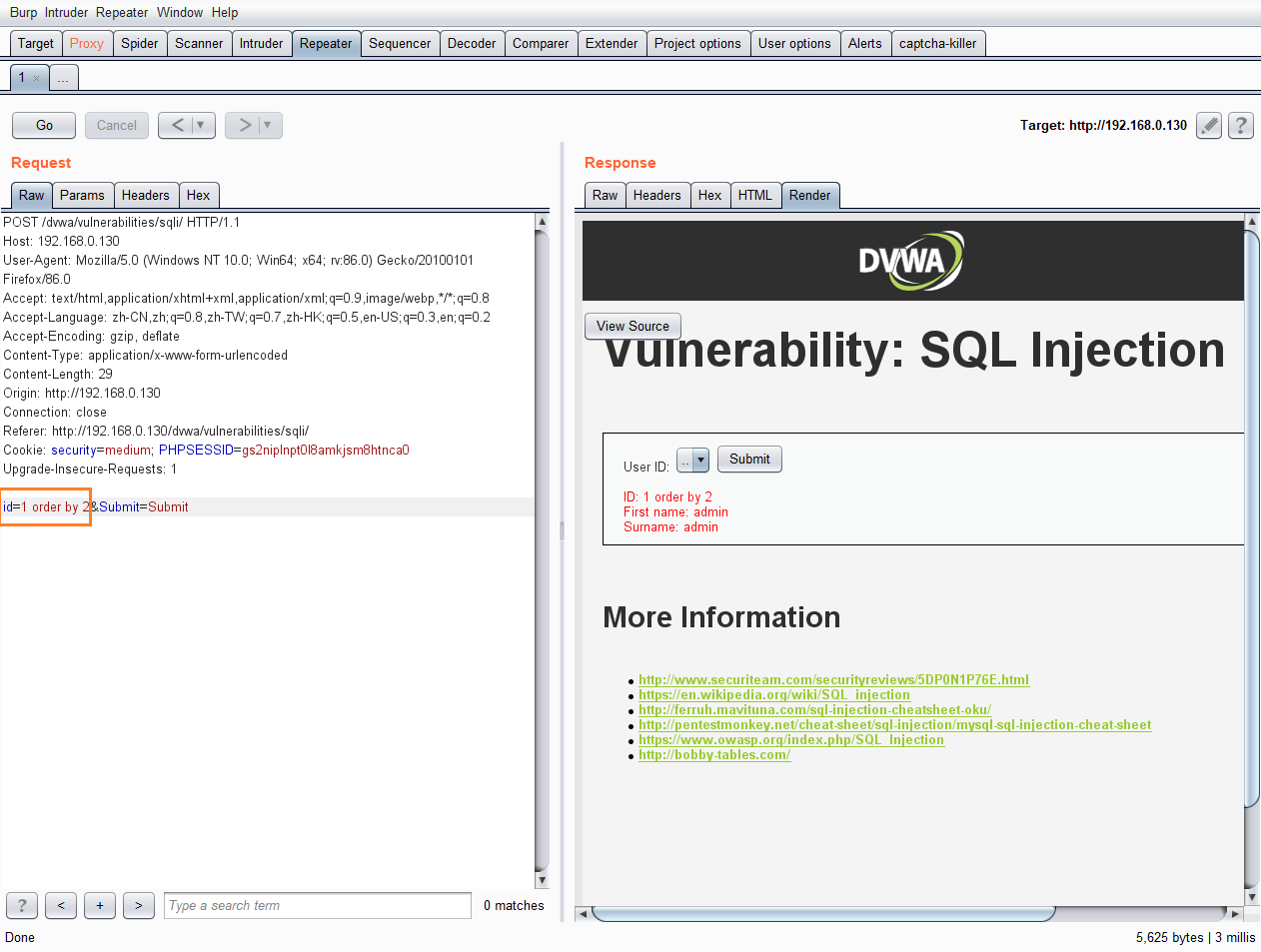This screenshot has height=952, width=1261.
Task: Open the Project options tab
Action: [x=697, y=43]
